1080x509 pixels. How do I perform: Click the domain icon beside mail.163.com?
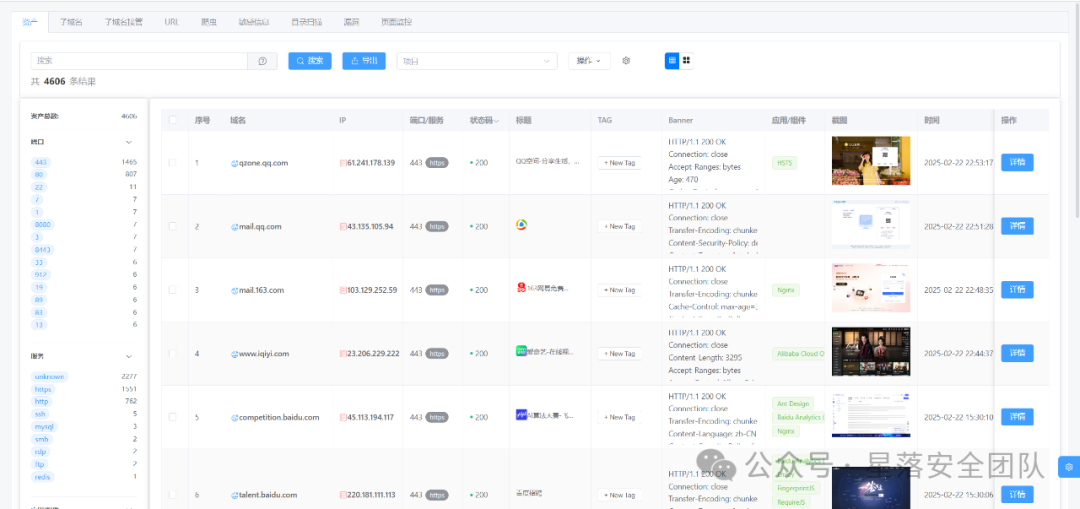(234, 290)
